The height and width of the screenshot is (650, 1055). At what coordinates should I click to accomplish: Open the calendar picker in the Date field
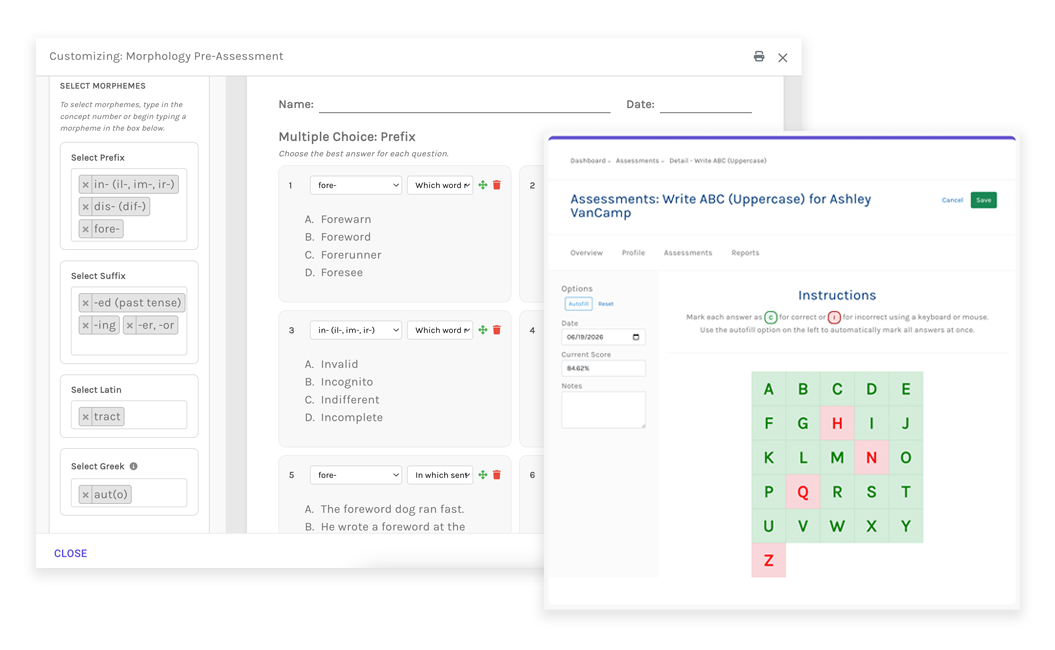pos(636,336)
